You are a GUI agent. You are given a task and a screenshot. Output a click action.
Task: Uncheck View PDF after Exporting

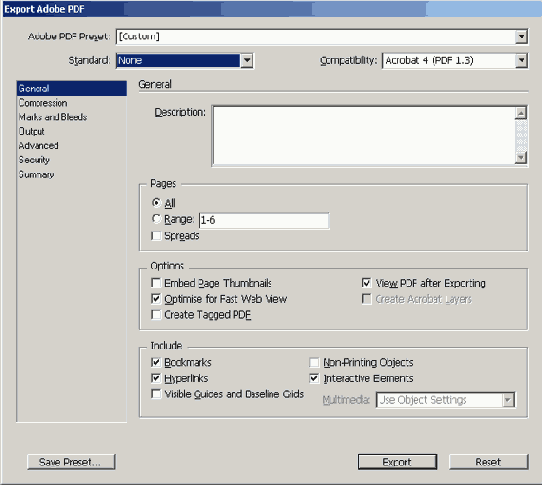(366, 283)
